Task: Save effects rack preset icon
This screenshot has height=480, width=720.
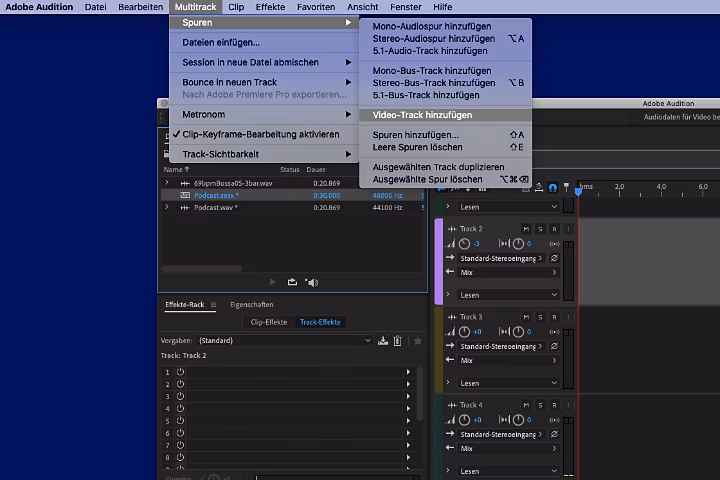Action: 382,341
